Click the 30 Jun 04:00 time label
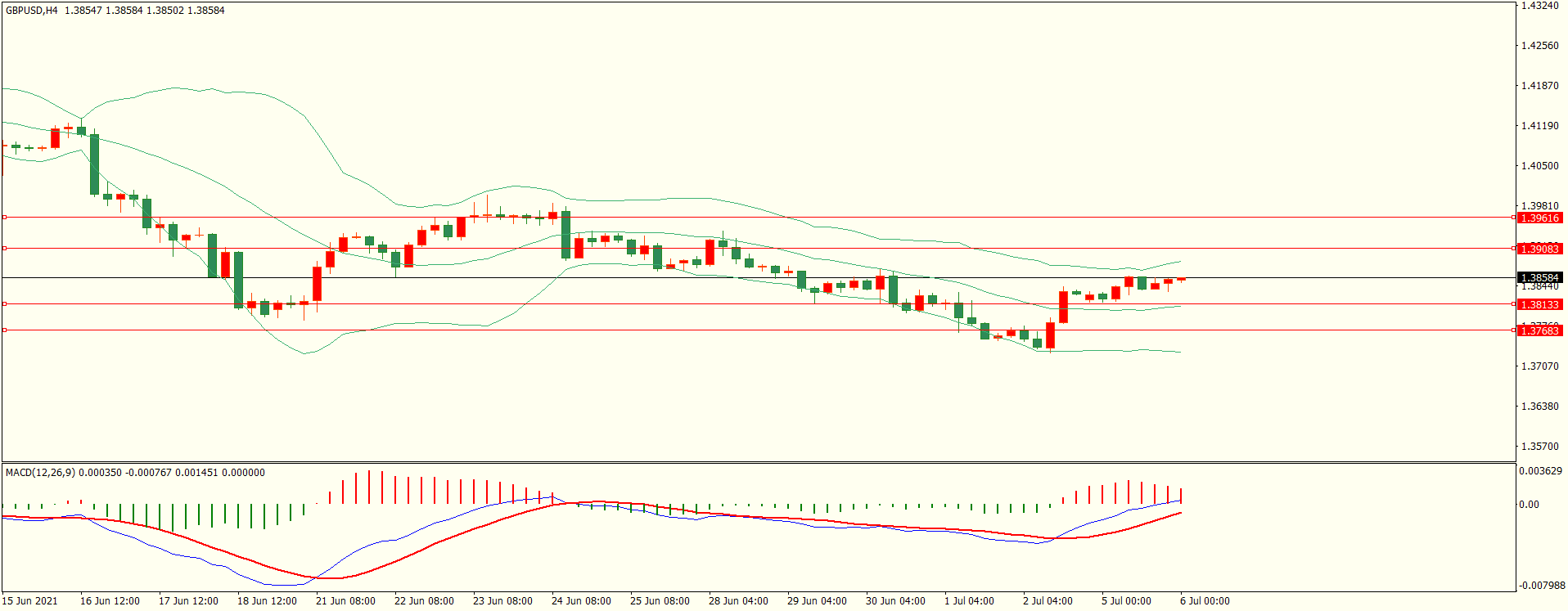 tap(895, 601)
